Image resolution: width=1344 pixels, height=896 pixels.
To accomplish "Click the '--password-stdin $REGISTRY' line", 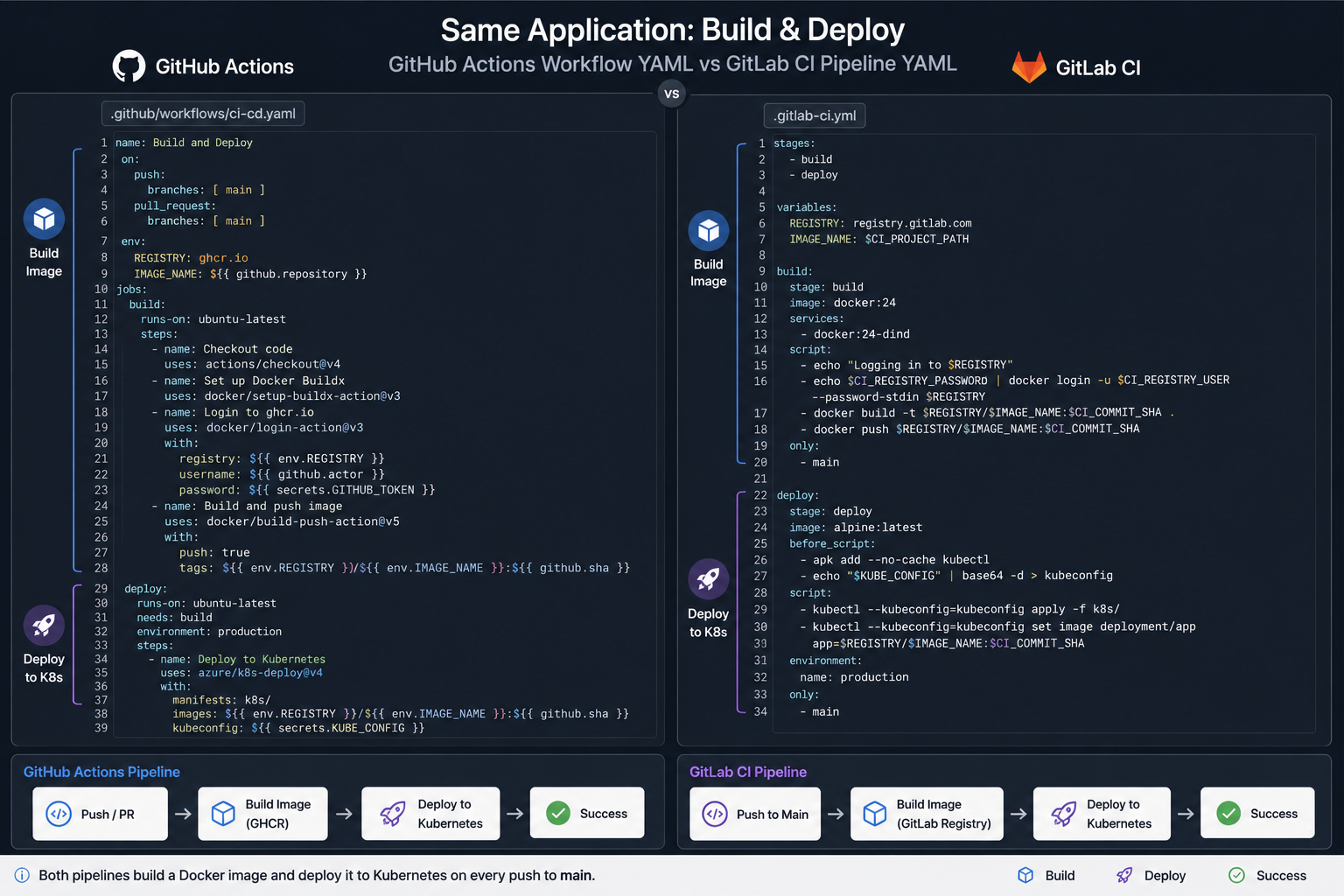I will click(899, 397).
